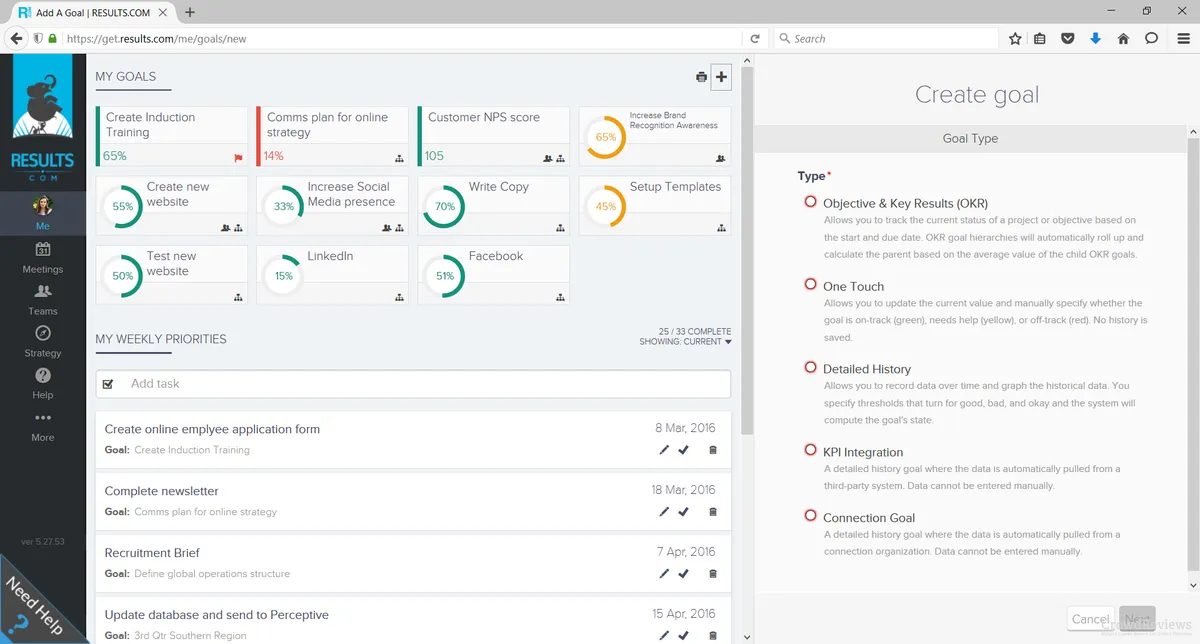Edit the Recruitment Brief task

point(664,574)
